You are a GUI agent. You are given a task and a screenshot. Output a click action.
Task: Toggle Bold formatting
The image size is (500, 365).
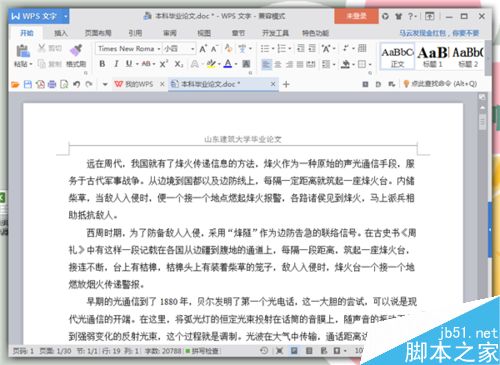pos(102,64)
